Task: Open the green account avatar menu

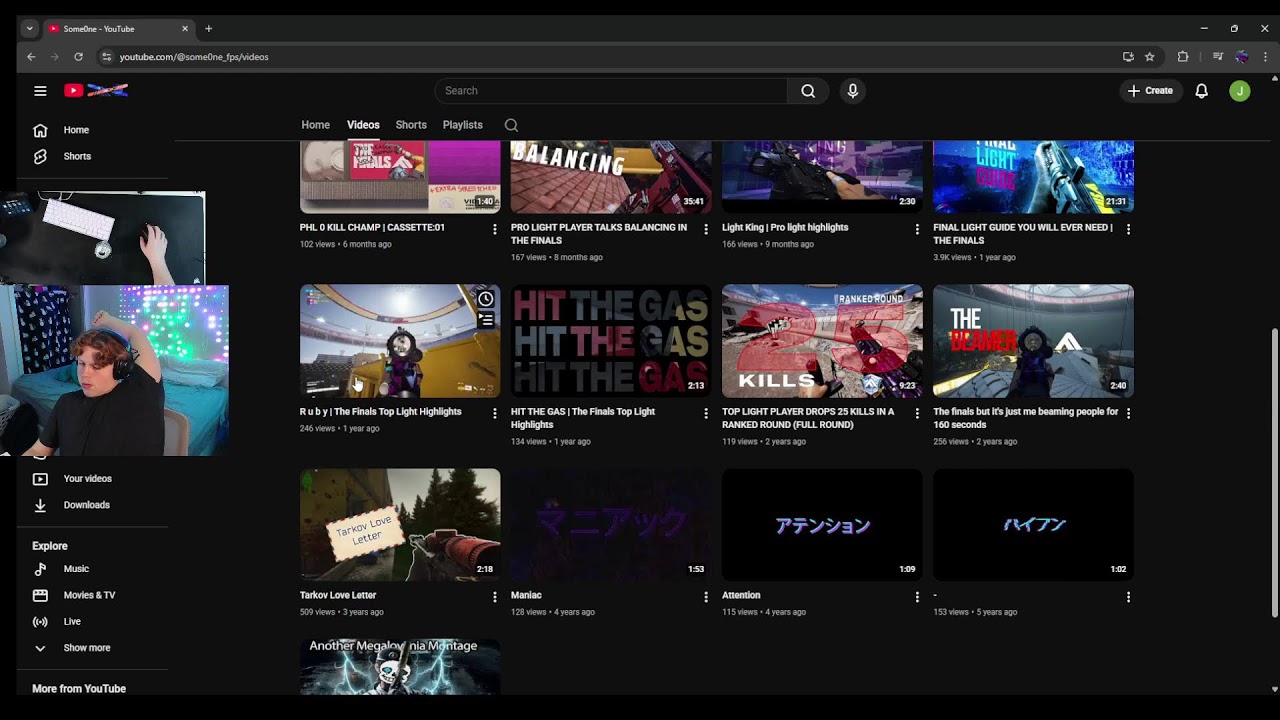Action: tap(1240, 91)
